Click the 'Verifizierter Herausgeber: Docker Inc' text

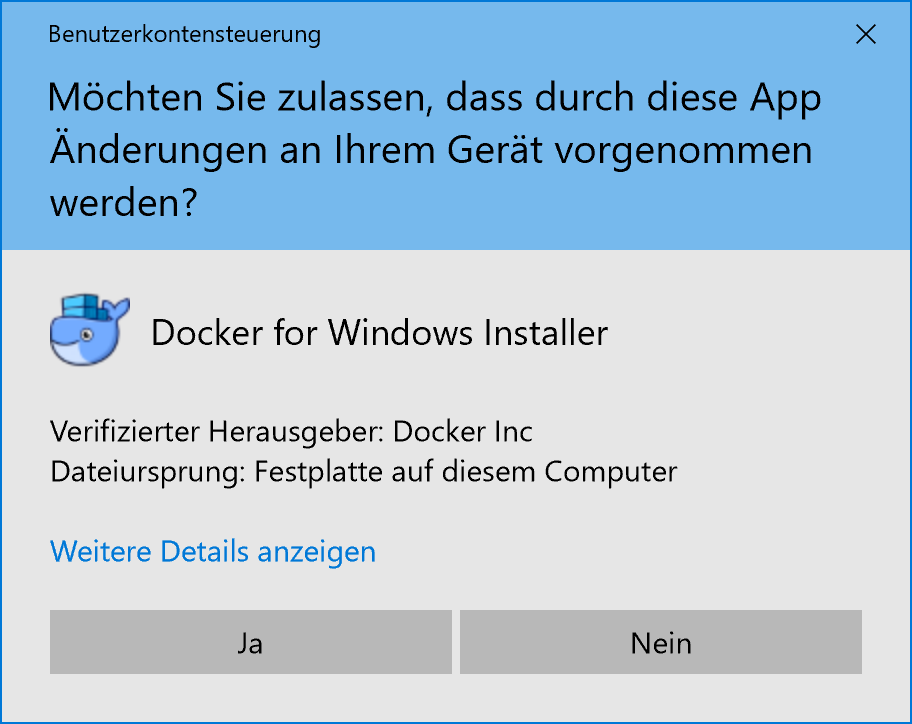tap(291, 431)
